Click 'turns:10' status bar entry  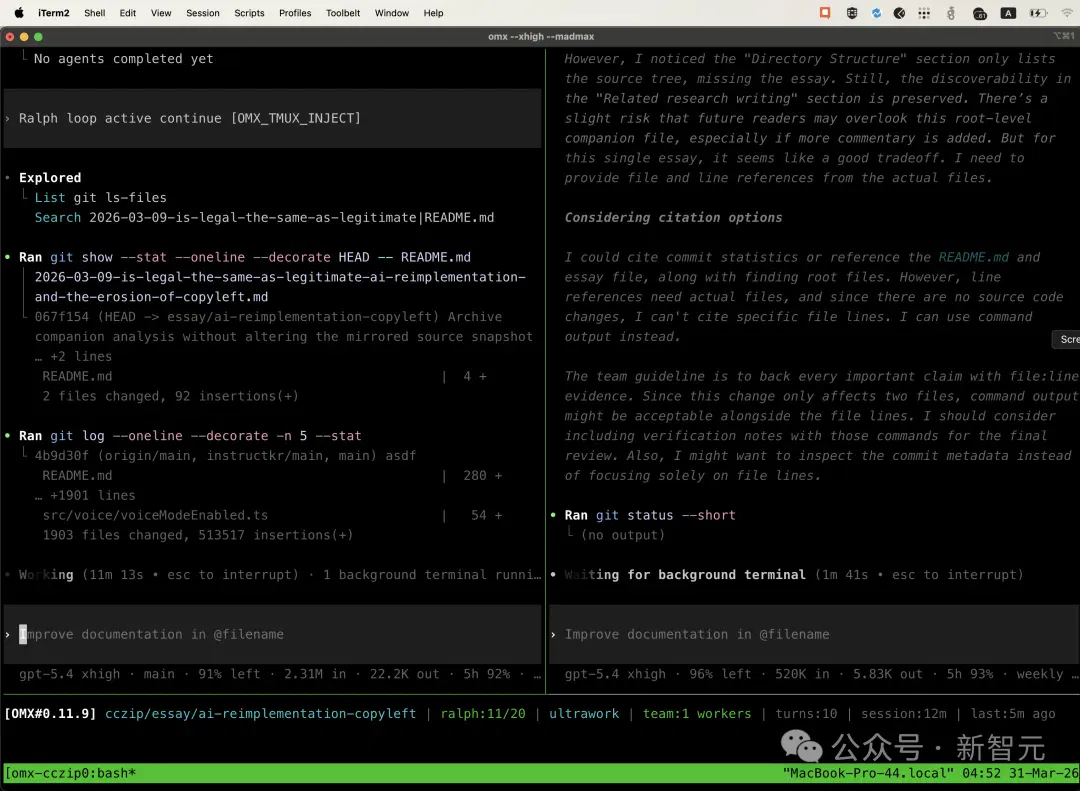806,713
